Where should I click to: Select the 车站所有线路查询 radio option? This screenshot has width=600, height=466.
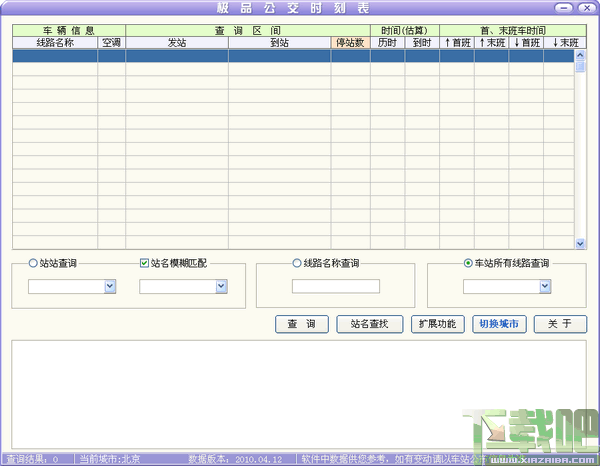coord(468,263)
